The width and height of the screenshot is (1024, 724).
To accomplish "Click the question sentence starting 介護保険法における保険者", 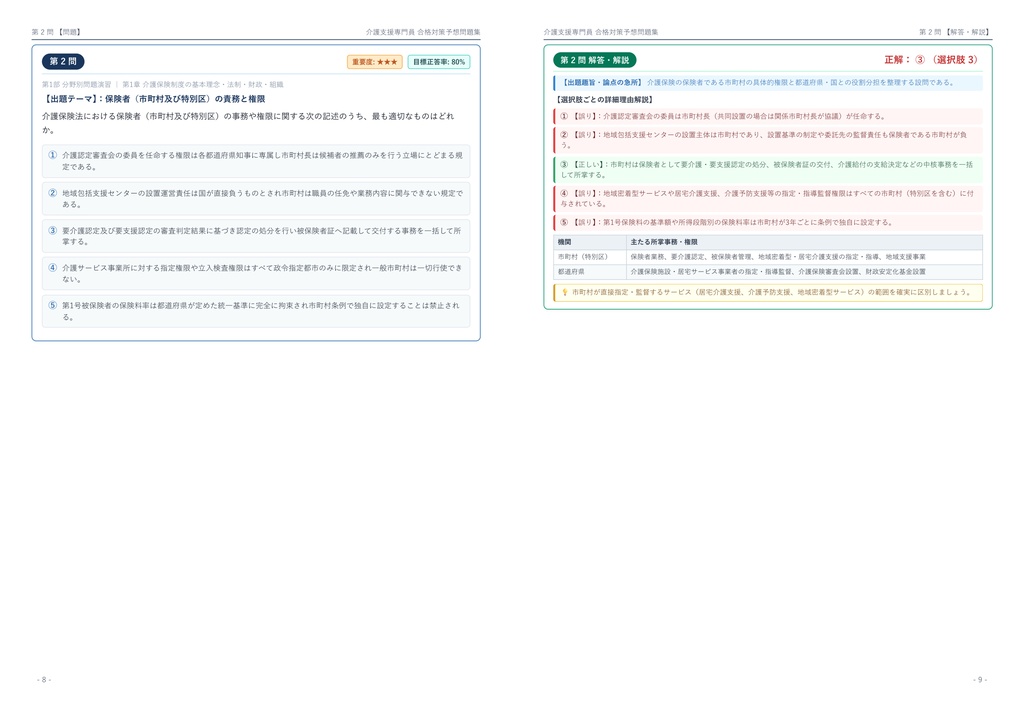I will [248, 123].
